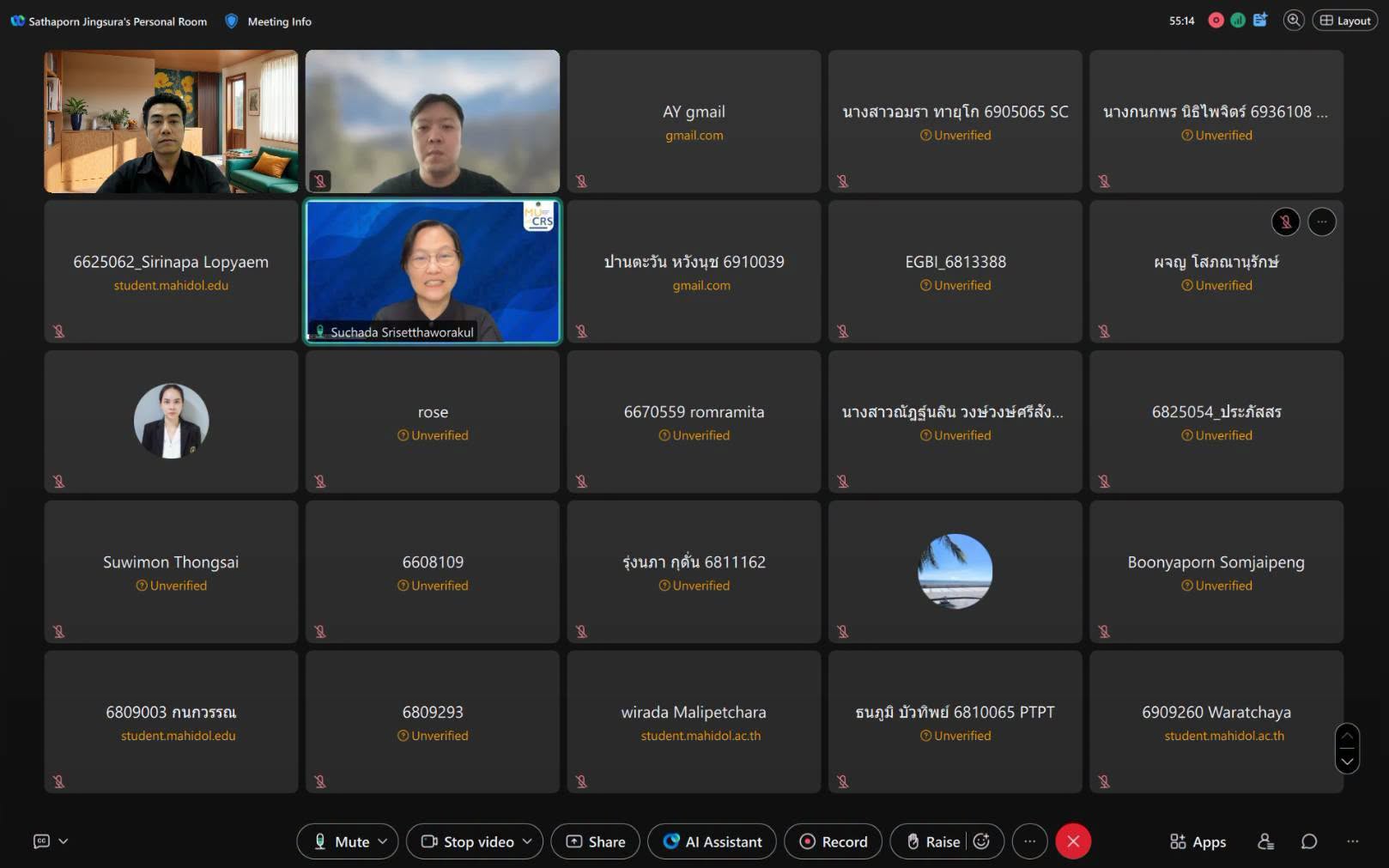Click the Share button
Image resolution: width=1389 pixels, height=868 pixels.
point(595,841)
